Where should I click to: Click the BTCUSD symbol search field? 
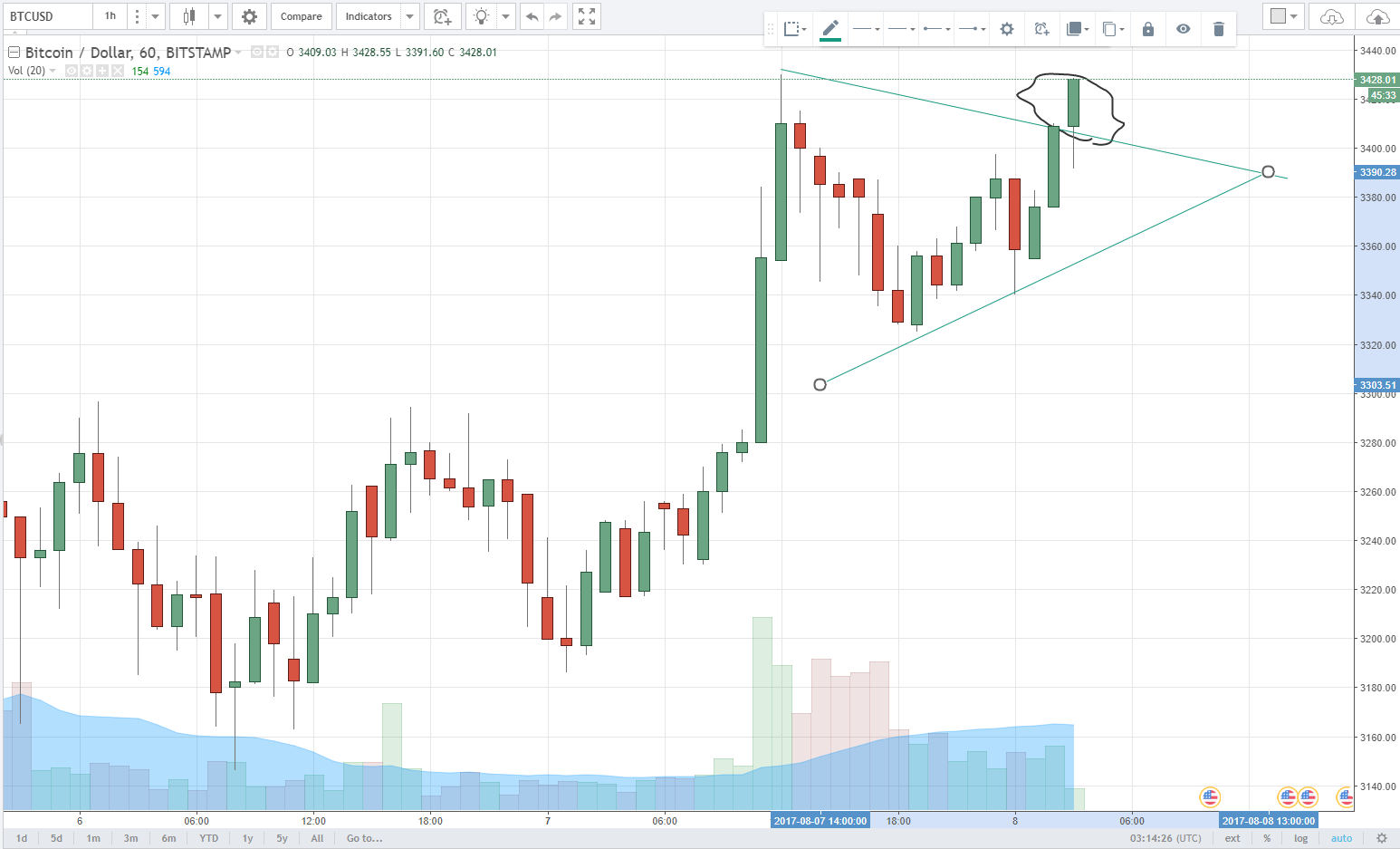(46, 16)
